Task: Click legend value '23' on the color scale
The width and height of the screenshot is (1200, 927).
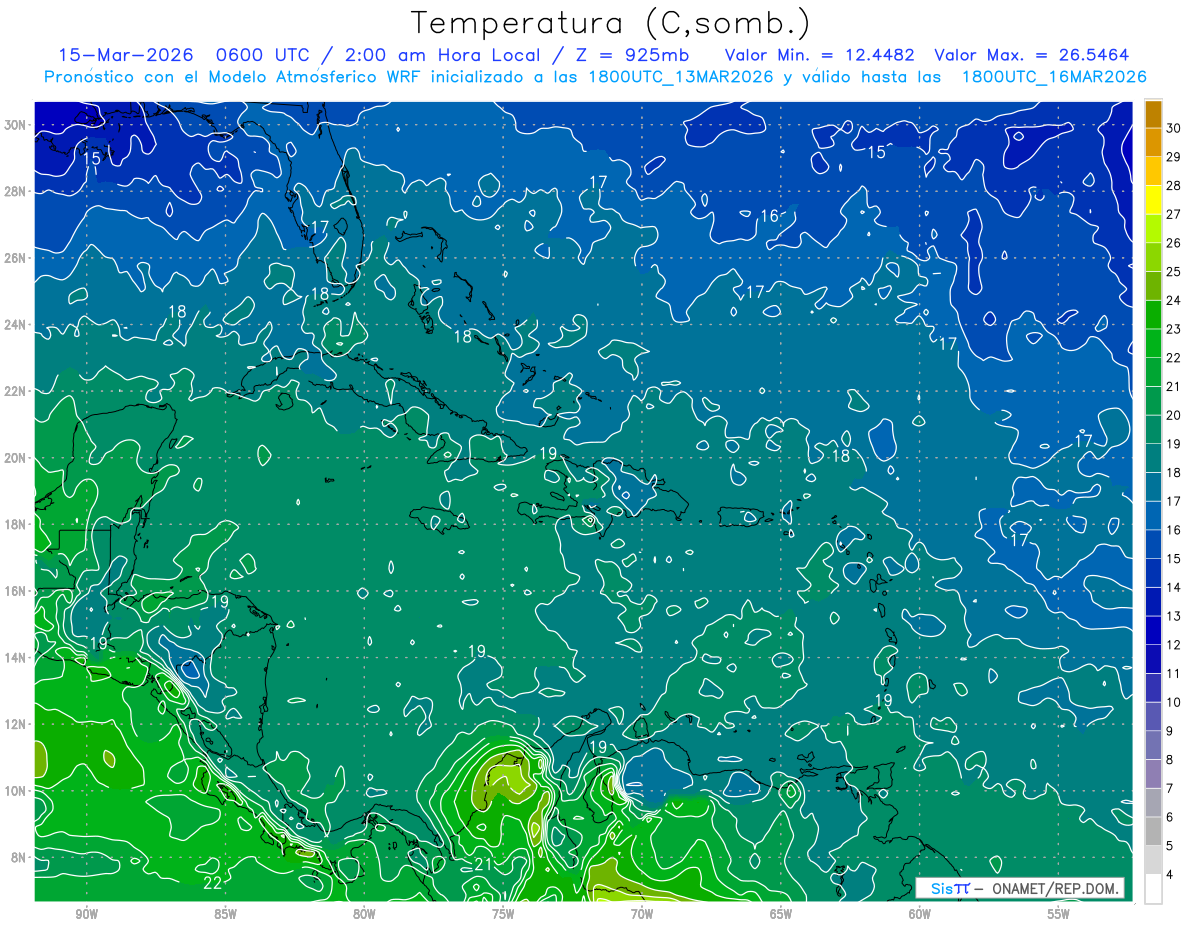Action: [1174, 328]
